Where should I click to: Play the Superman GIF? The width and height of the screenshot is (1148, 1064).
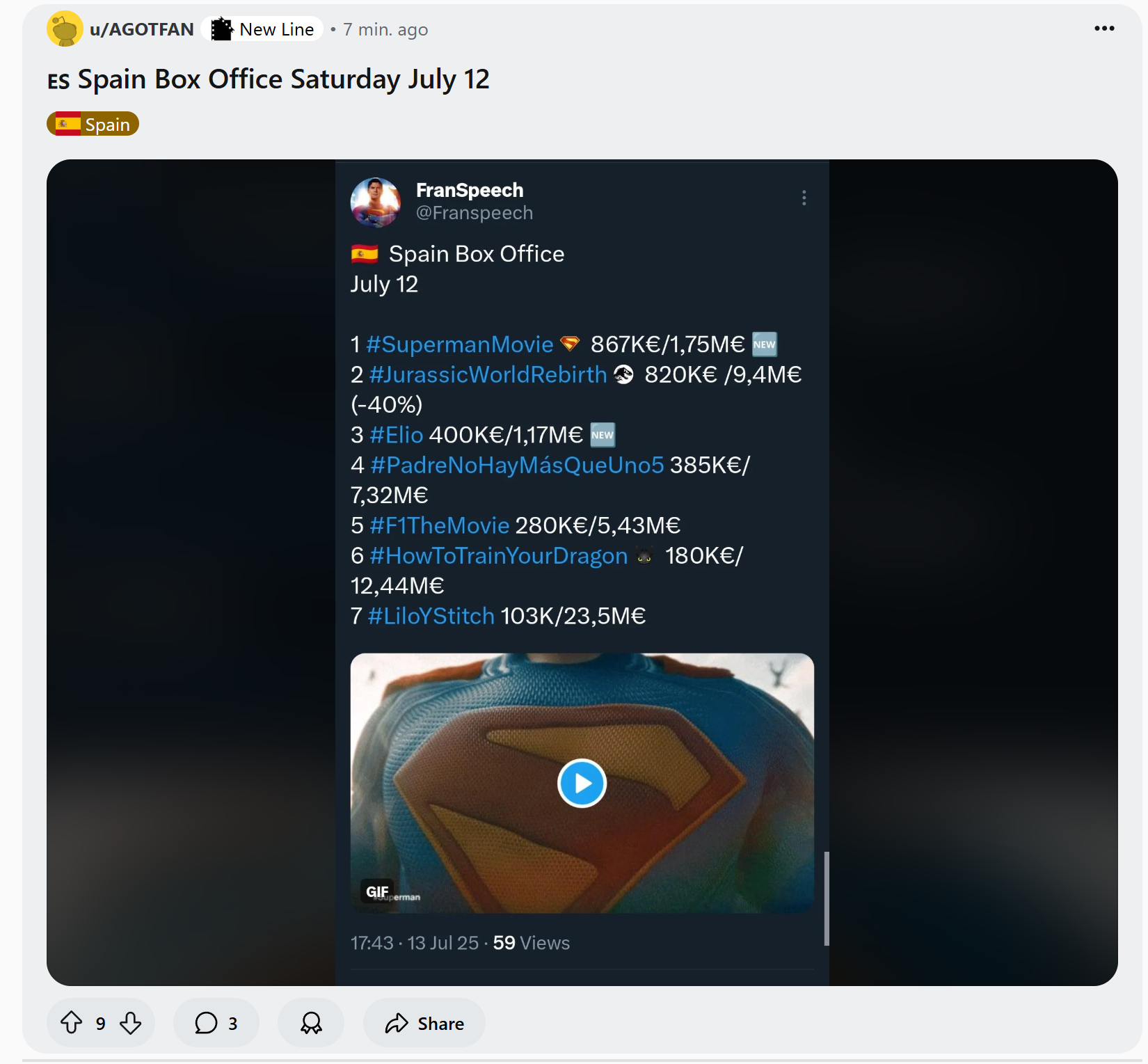click(x=582, y=783)
